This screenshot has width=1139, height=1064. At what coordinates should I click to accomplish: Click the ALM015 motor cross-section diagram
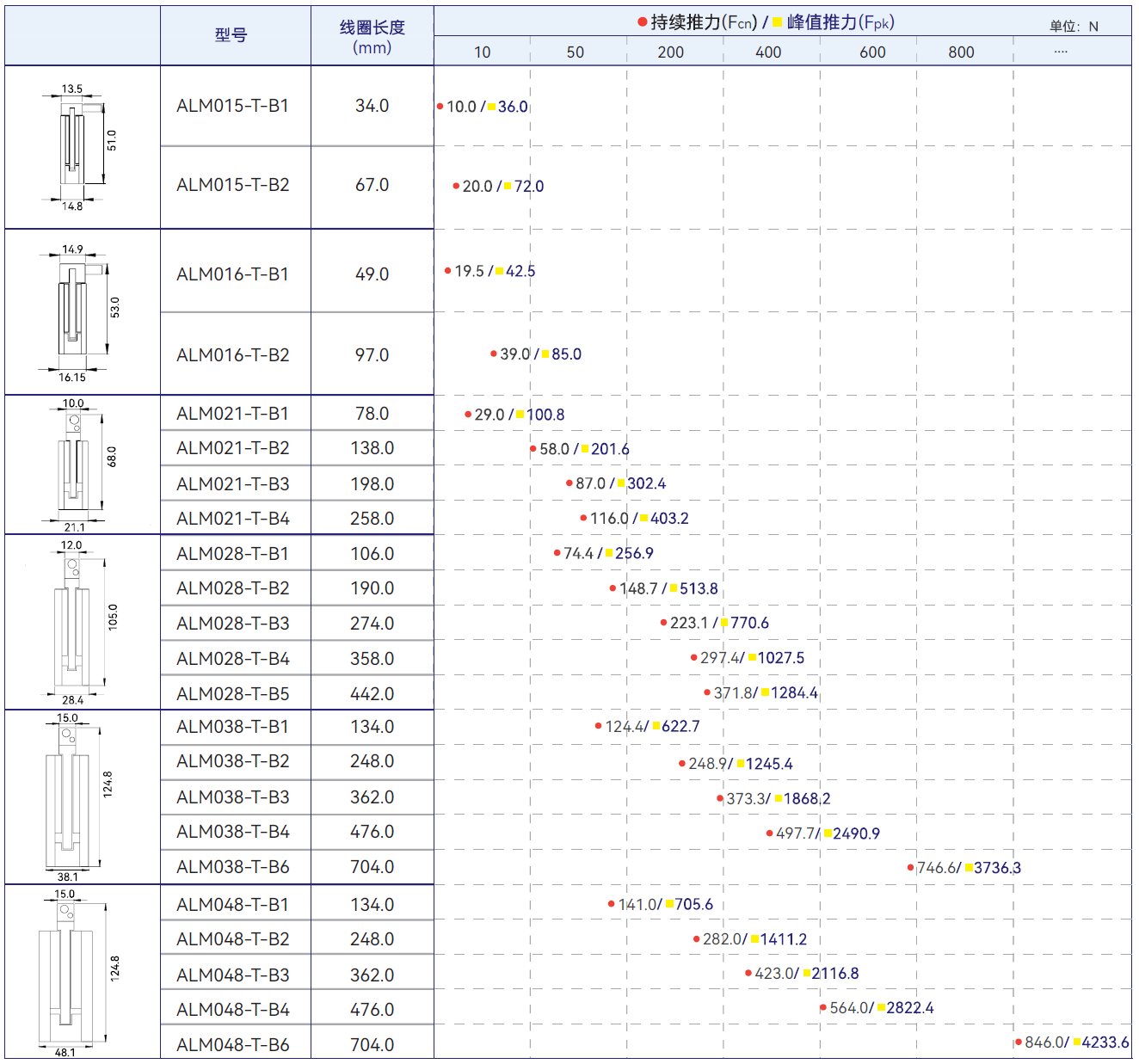point(77,147)
